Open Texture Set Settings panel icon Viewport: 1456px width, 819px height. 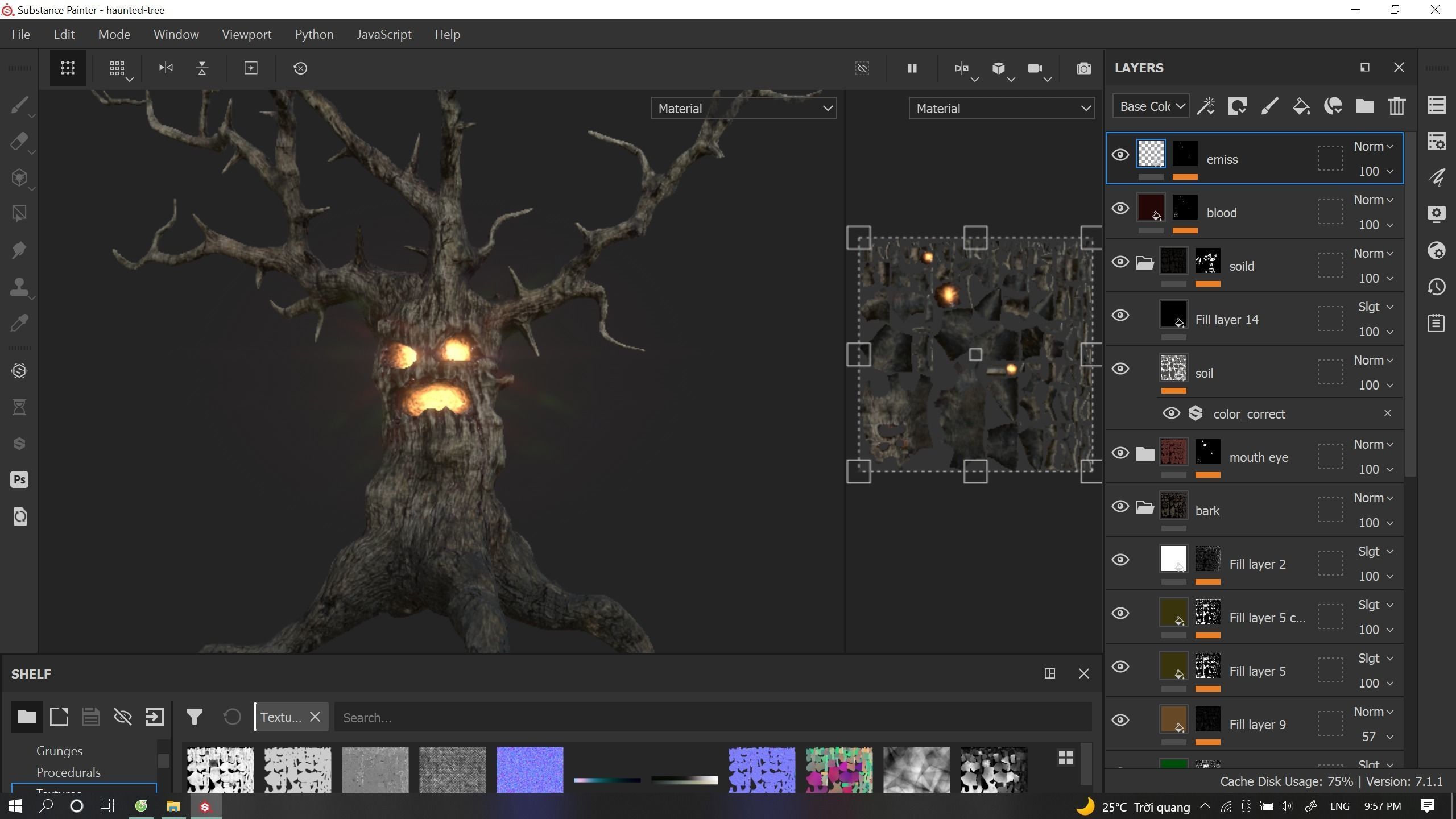point(1437,141)
